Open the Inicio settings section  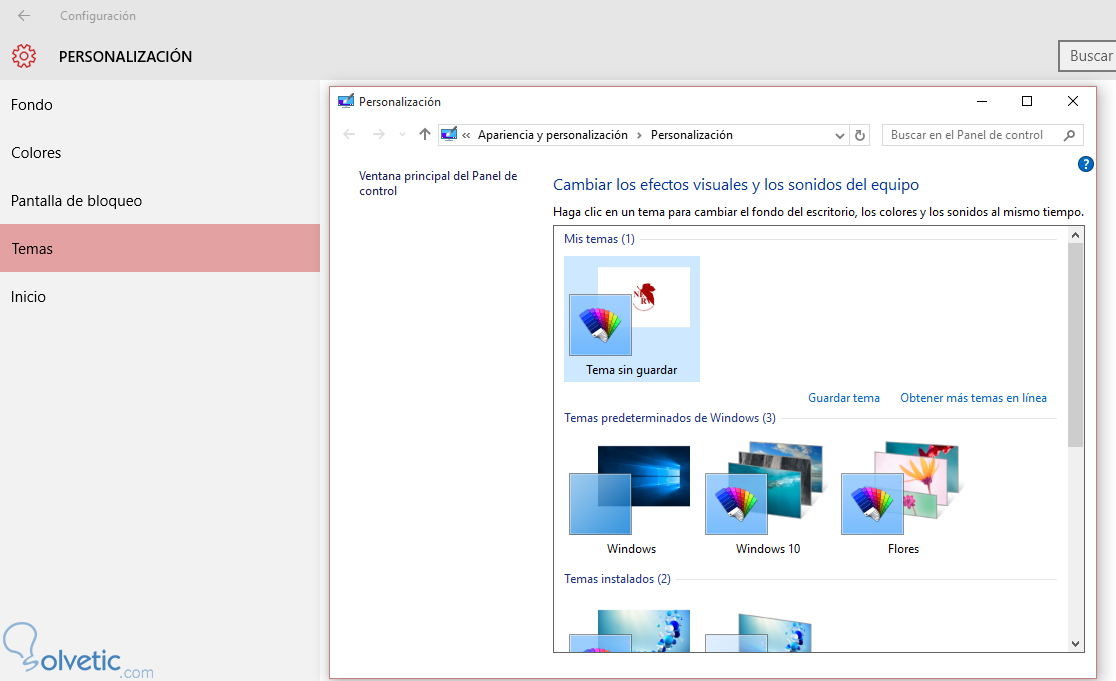pyautogui.click(x=159, y=297)
